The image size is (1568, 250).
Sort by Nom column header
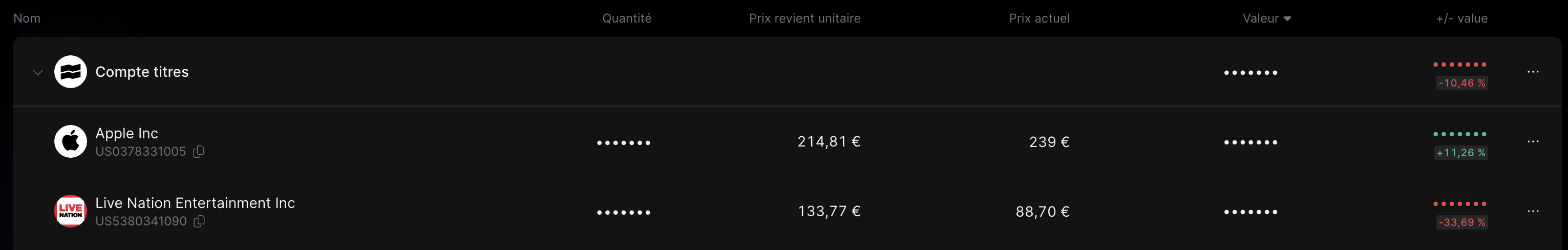[x=27, y=18]
